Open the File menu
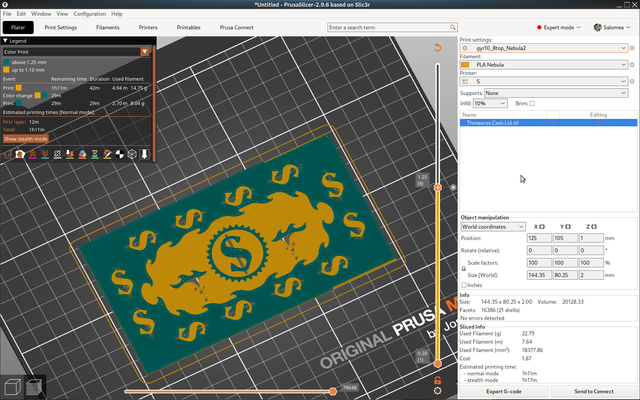640x400 pixels. point(7,13)
